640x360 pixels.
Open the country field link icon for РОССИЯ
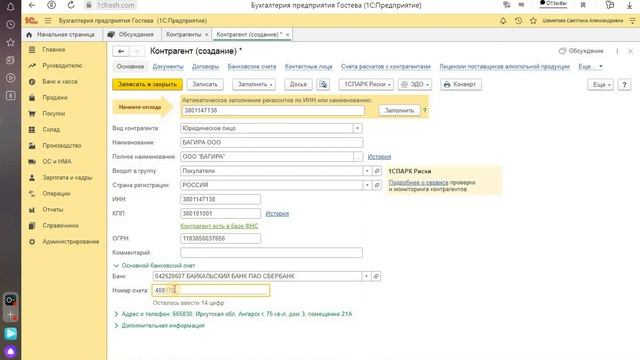tap(377, 185)
